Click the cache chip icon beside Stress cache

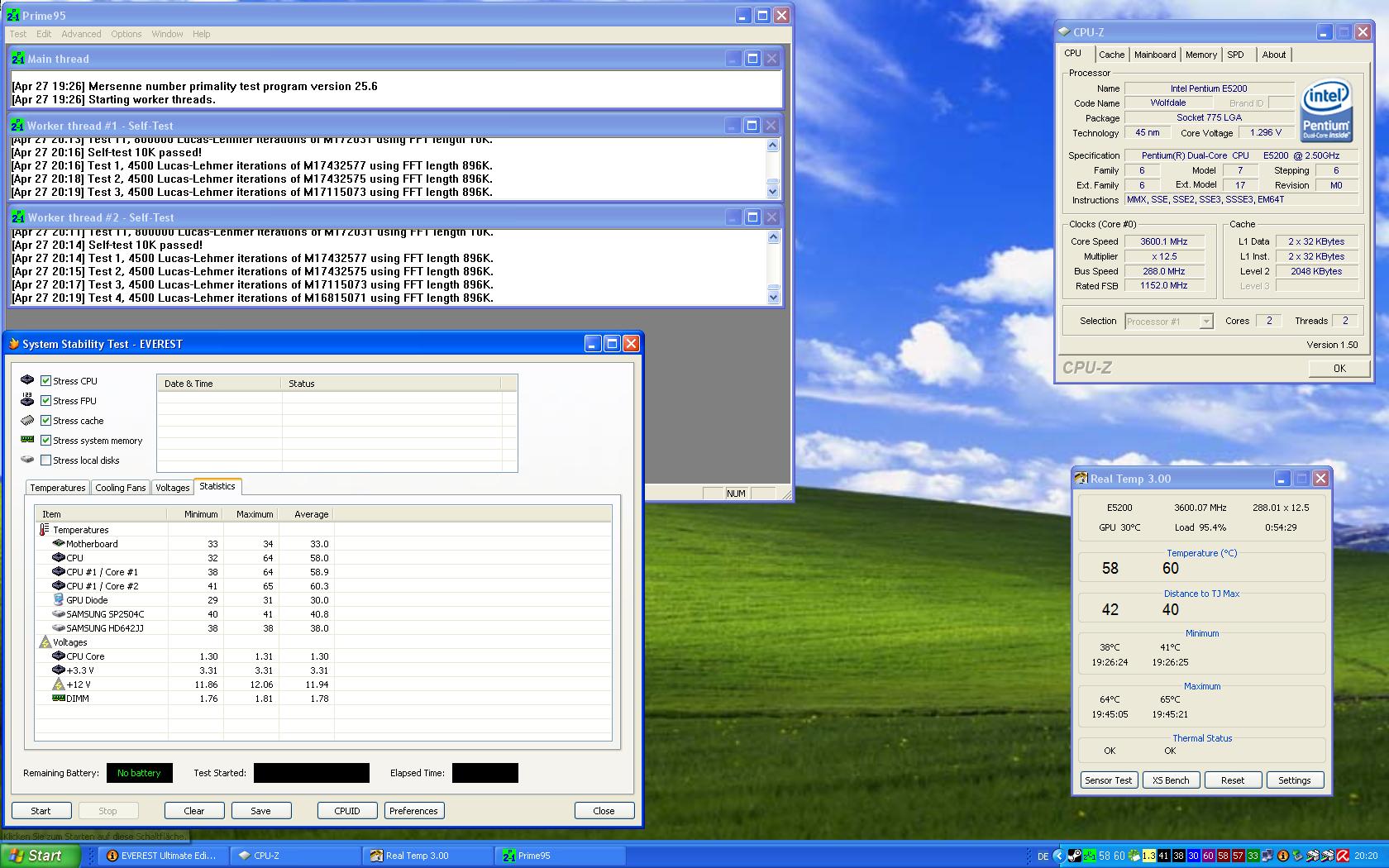[27, 420]
